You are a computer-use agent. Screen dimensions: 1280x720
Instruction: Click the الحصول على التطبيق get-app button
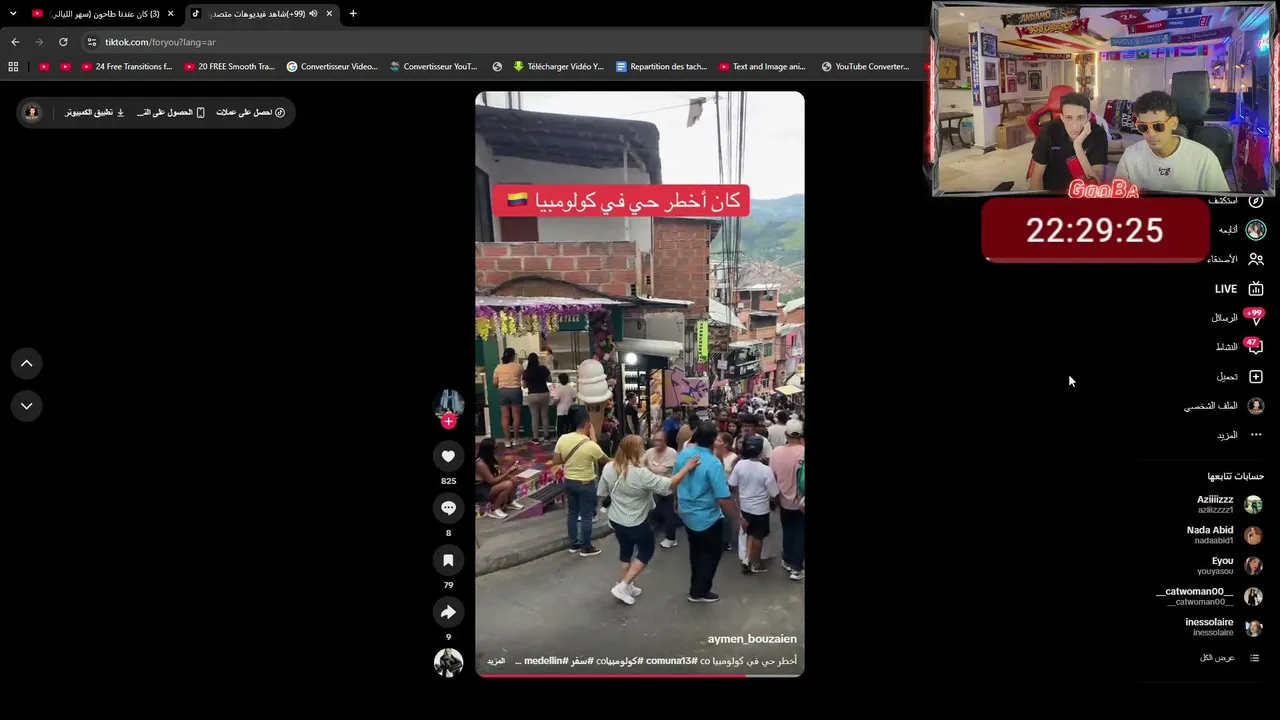click(171, 112)
